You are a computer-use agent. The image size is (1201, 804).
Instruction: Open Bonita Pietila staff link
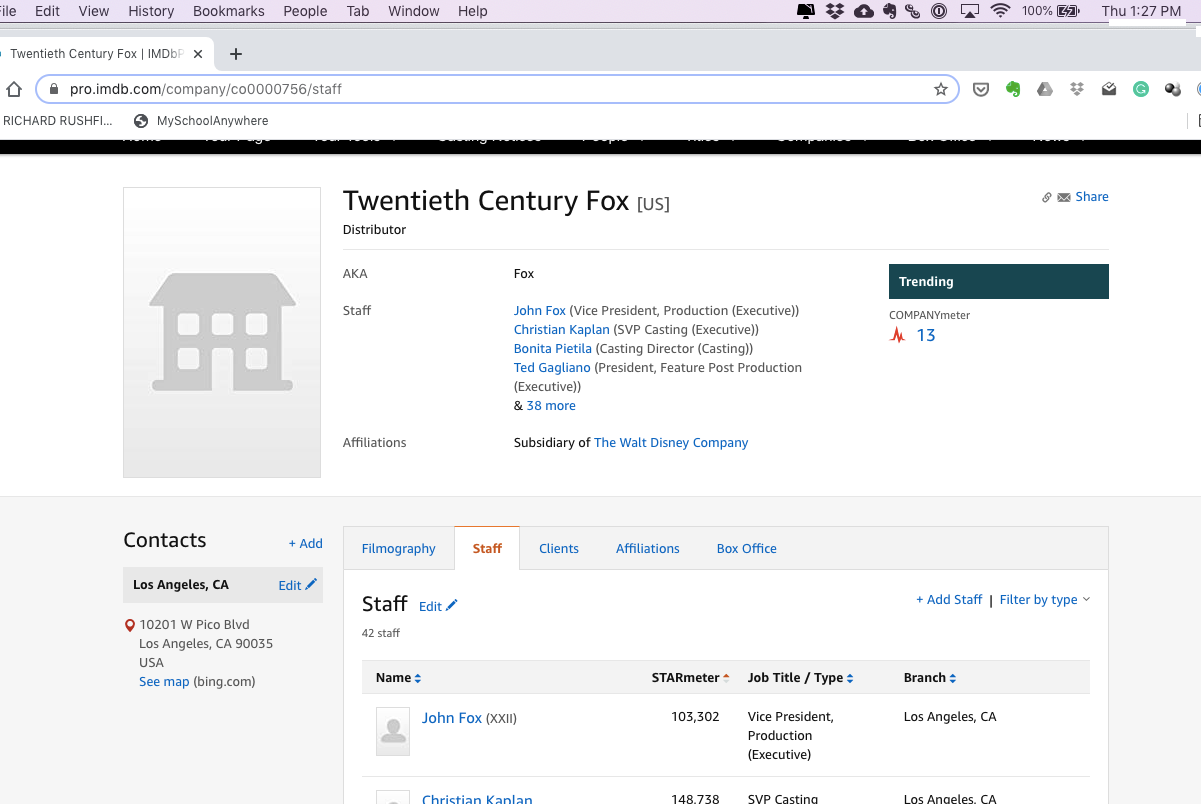(x=553, y=349)
